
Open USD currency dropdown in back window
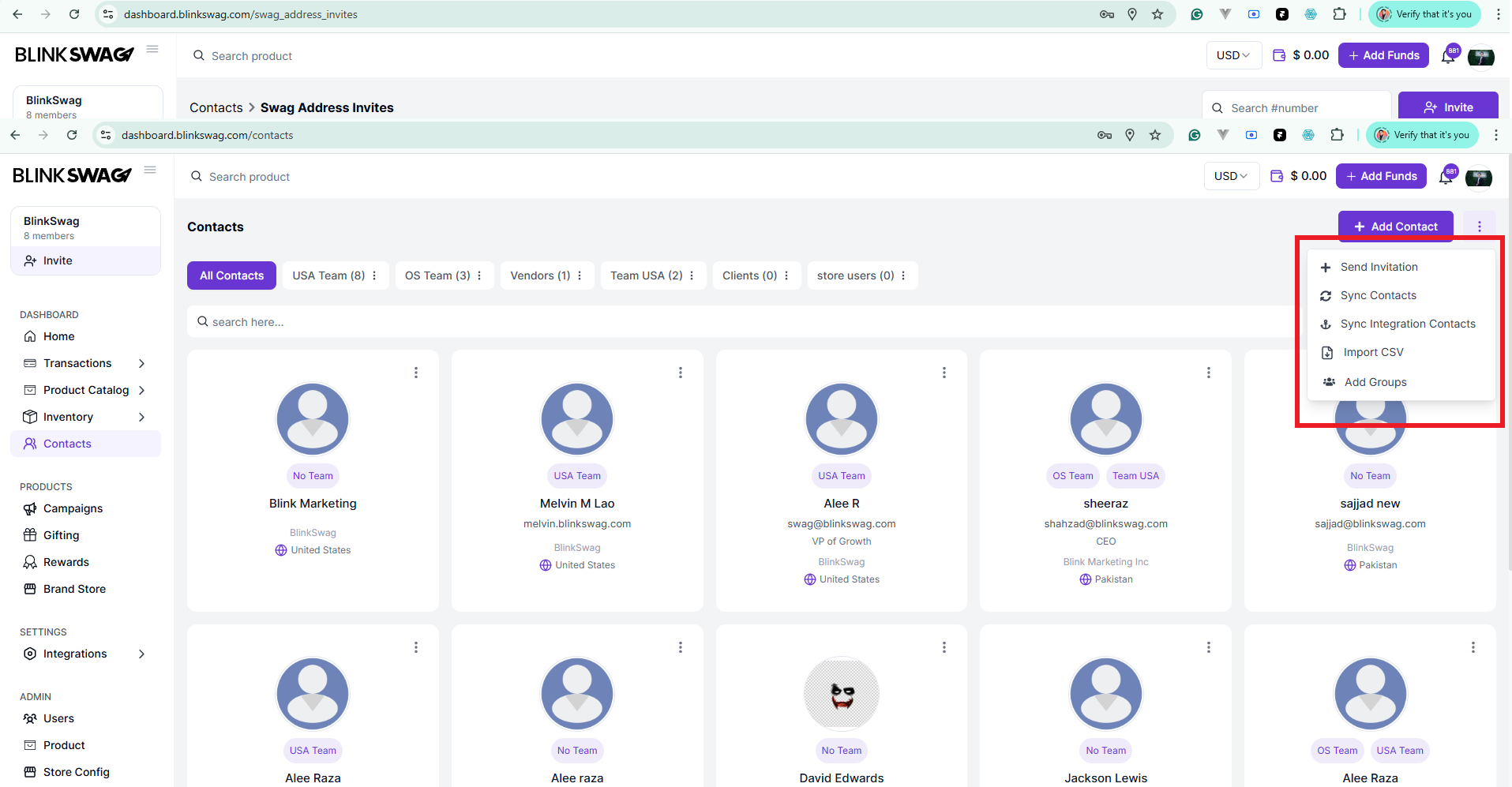(x=1233, y=55)
